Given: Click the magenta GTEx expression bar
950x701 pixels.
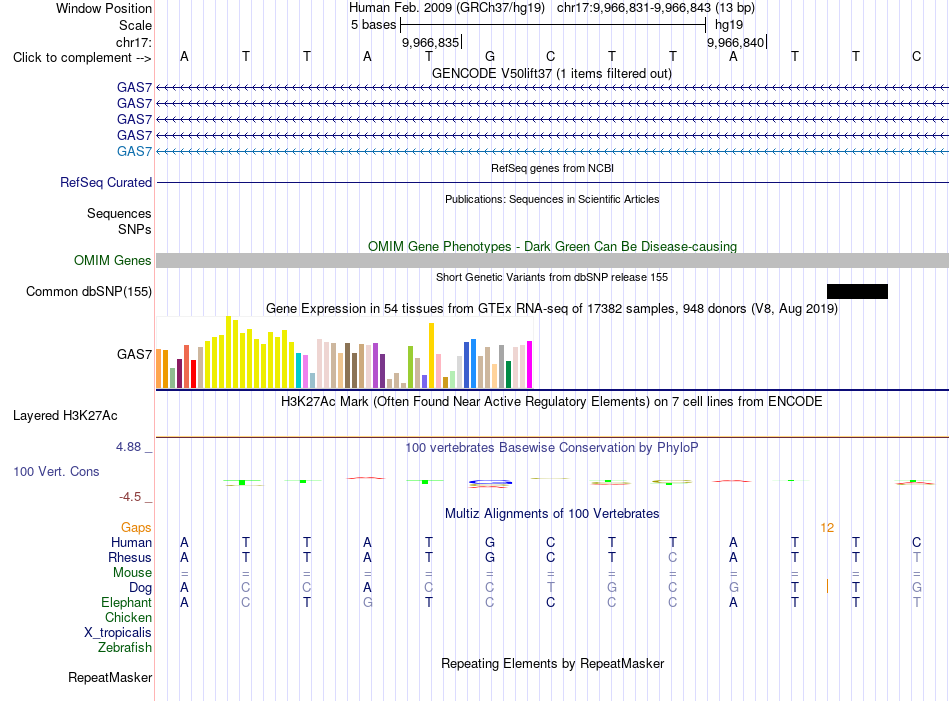Looking at the screenshot, I should tap(530, 364).
